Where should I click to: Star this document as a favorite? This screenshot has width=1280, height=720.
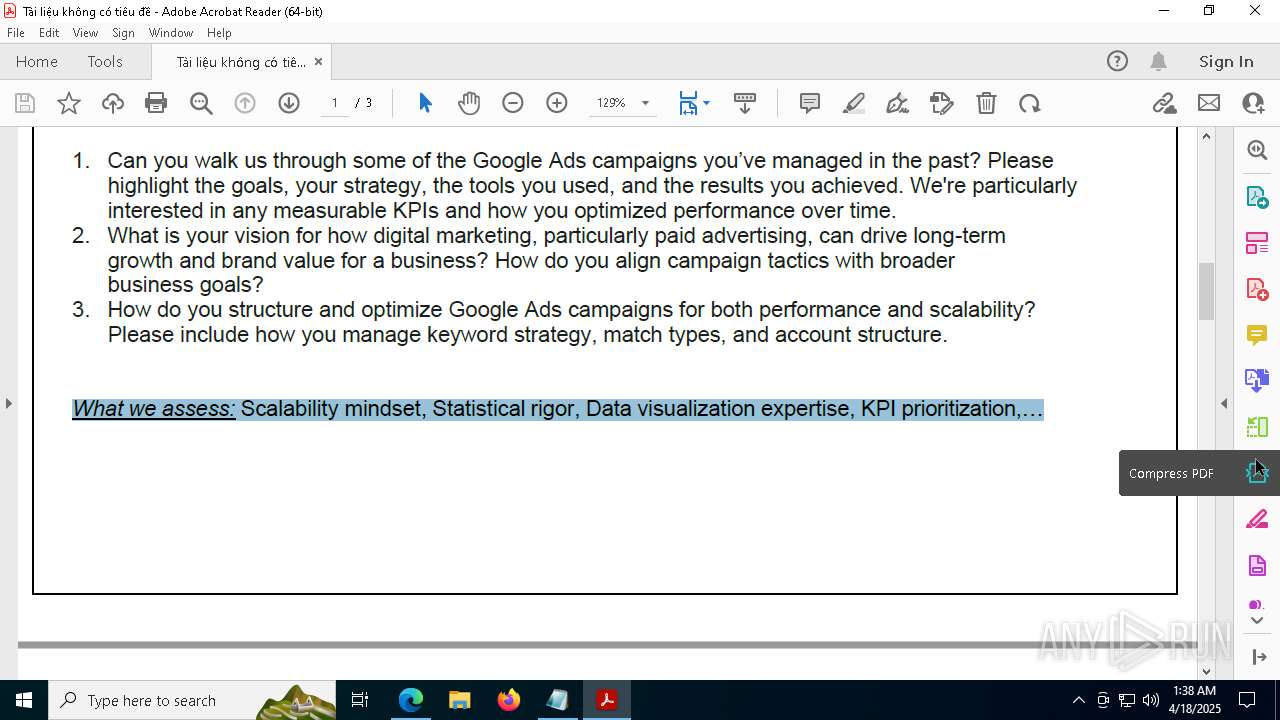point(69,103)
